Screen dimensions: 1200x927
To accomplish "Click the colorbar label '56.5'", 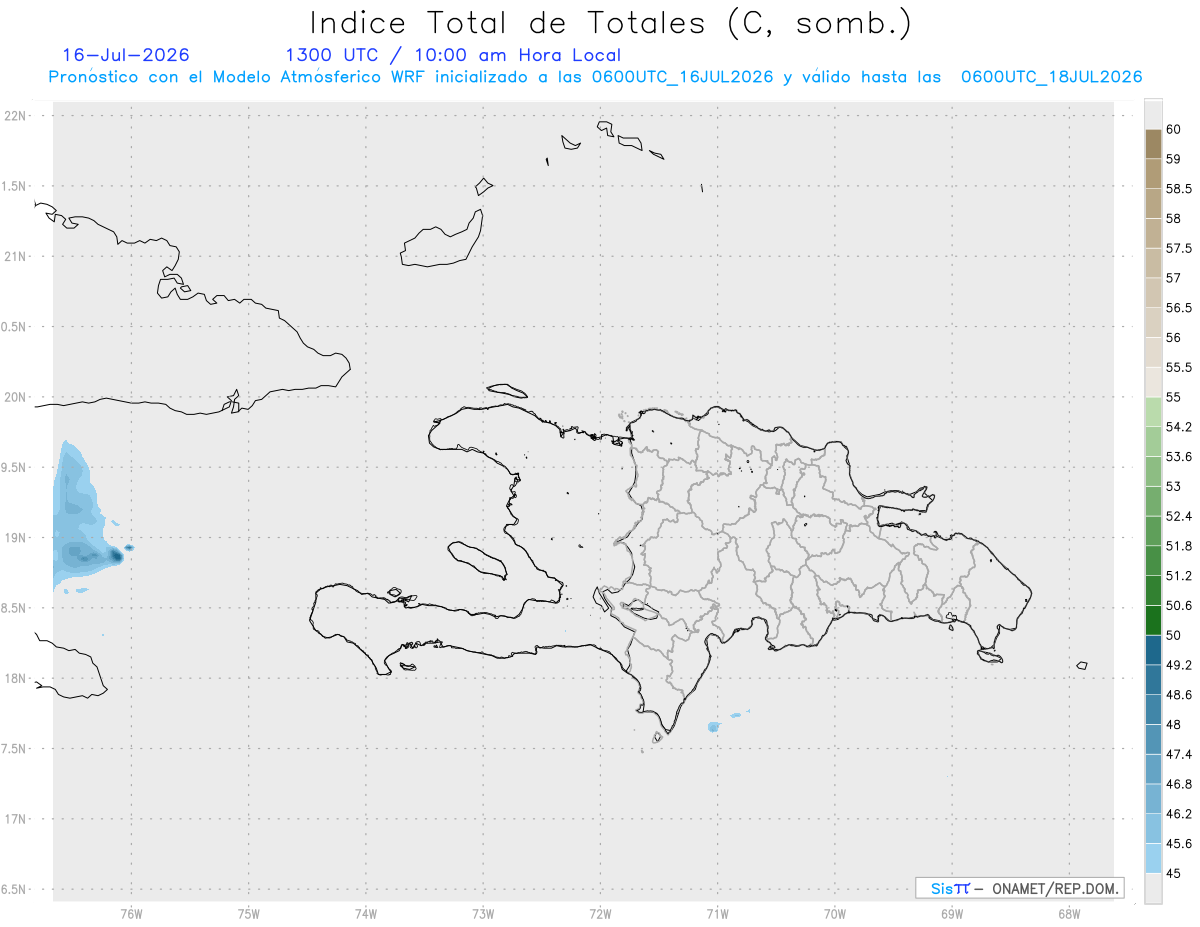I will (x=1178, y=308).
